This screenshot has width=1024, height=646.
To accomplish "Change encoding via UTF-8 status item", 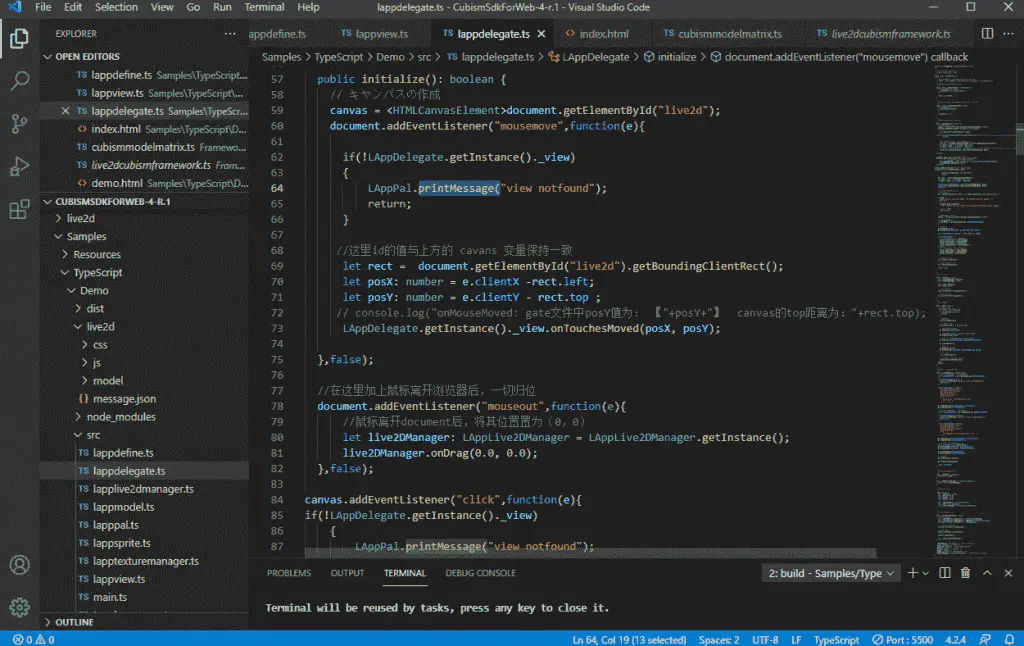I will pos(765,639).
